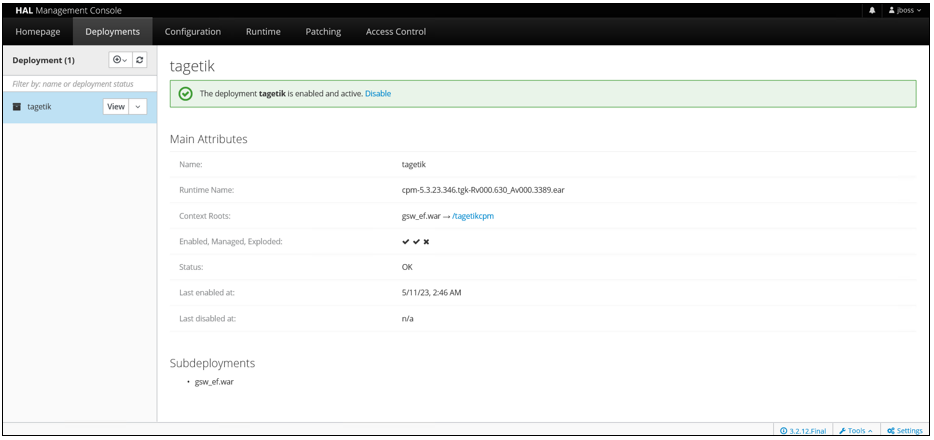Open the Runtime tab

coord(263,32)
